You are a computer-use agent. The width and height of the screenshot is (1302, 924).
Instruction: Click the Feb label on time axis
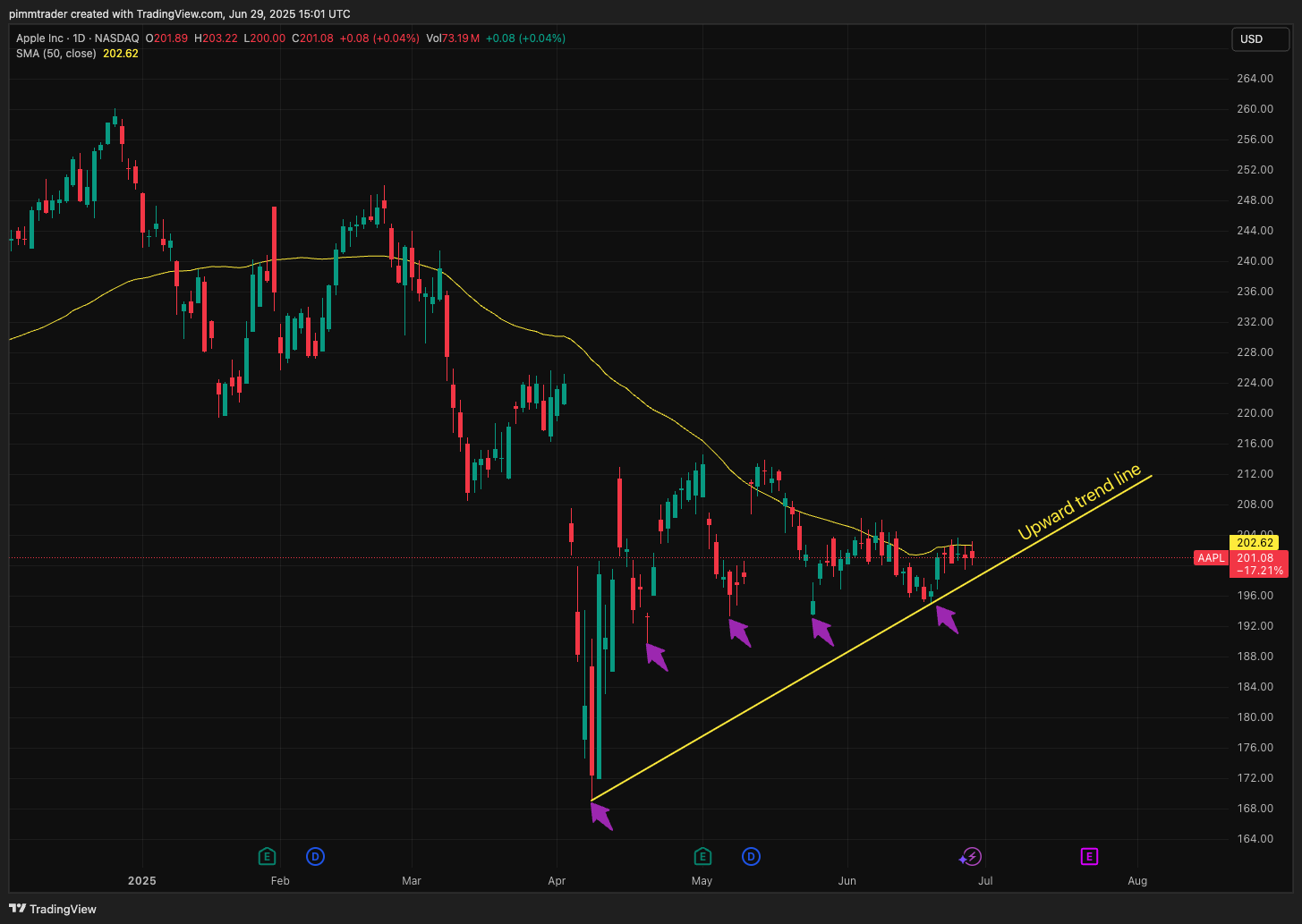tap(280, 881)
